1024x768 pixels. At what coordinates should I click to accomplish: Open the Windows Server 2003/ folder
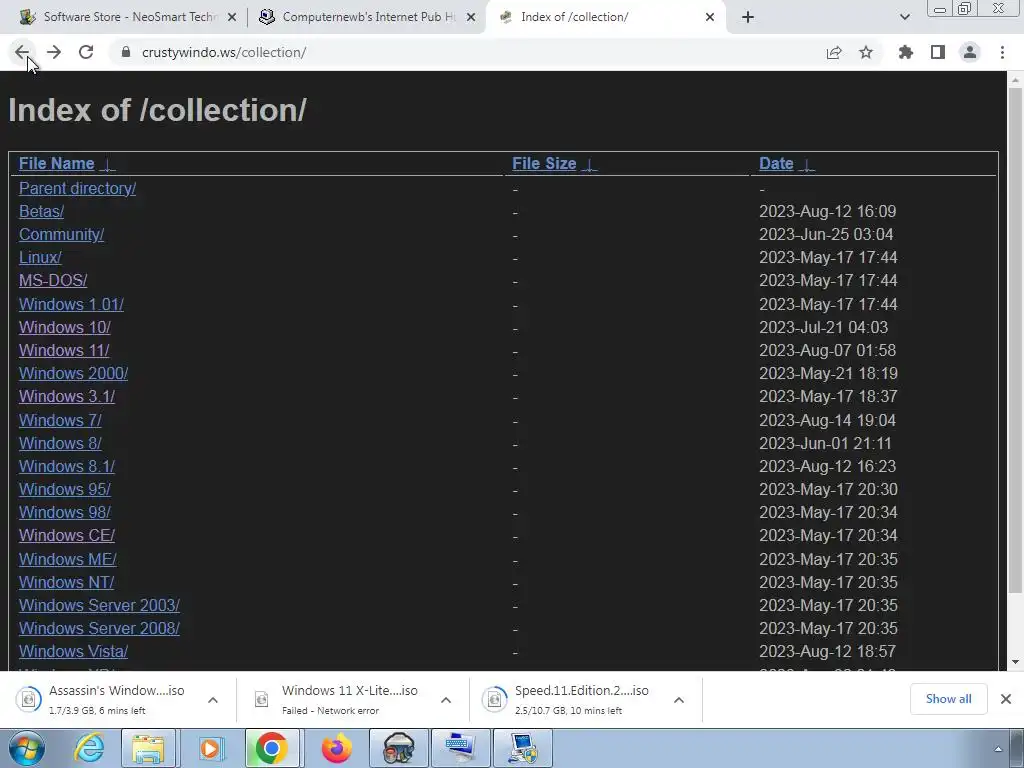tap(99, 605)
